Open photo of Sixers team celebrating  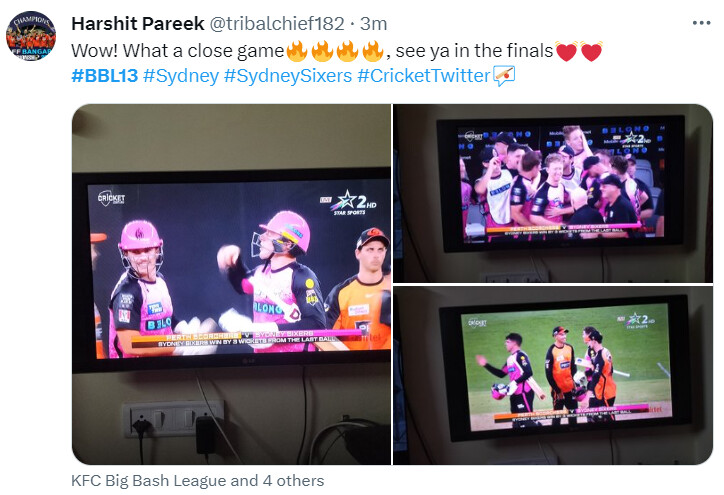click(553, 193)
